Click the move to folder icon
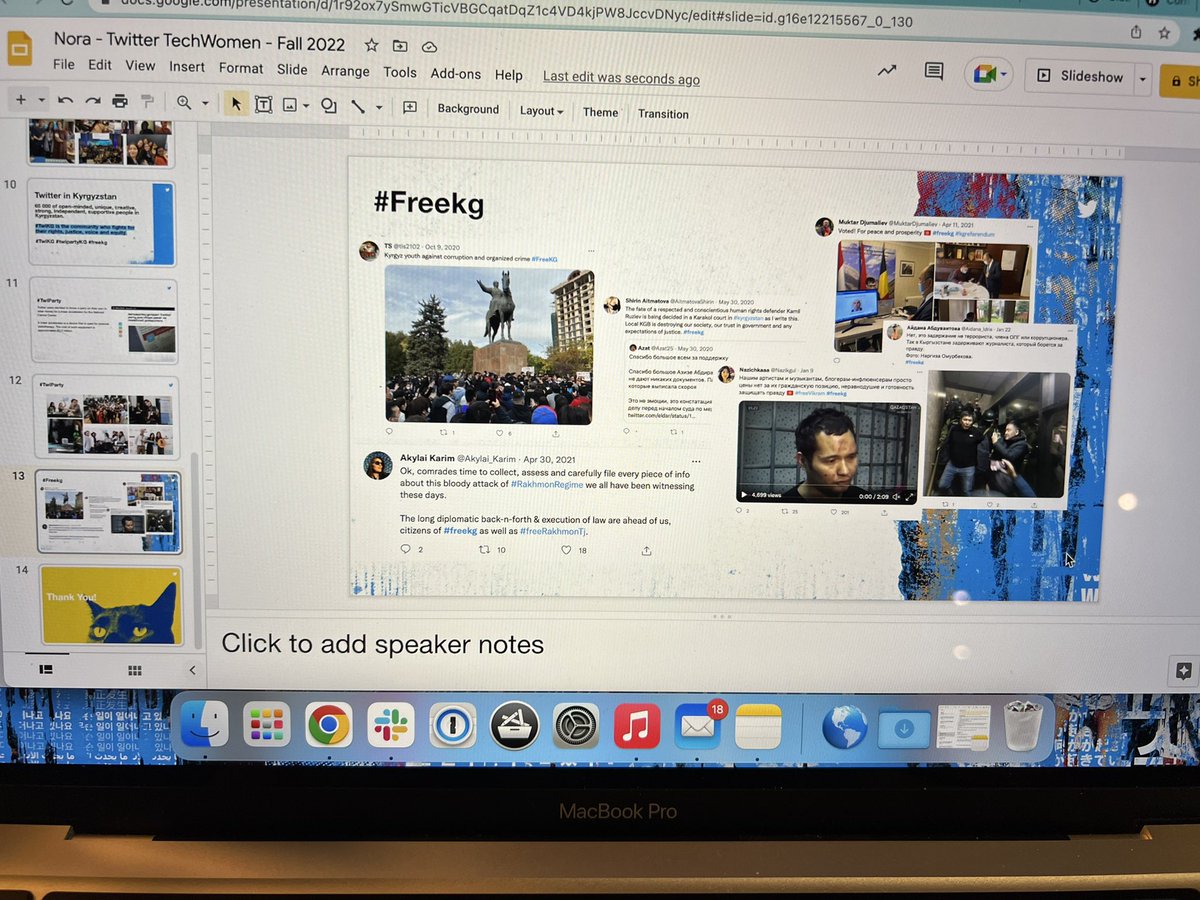Image resolution: width=1200 pixels, height=900 pixels. [400, 46]
